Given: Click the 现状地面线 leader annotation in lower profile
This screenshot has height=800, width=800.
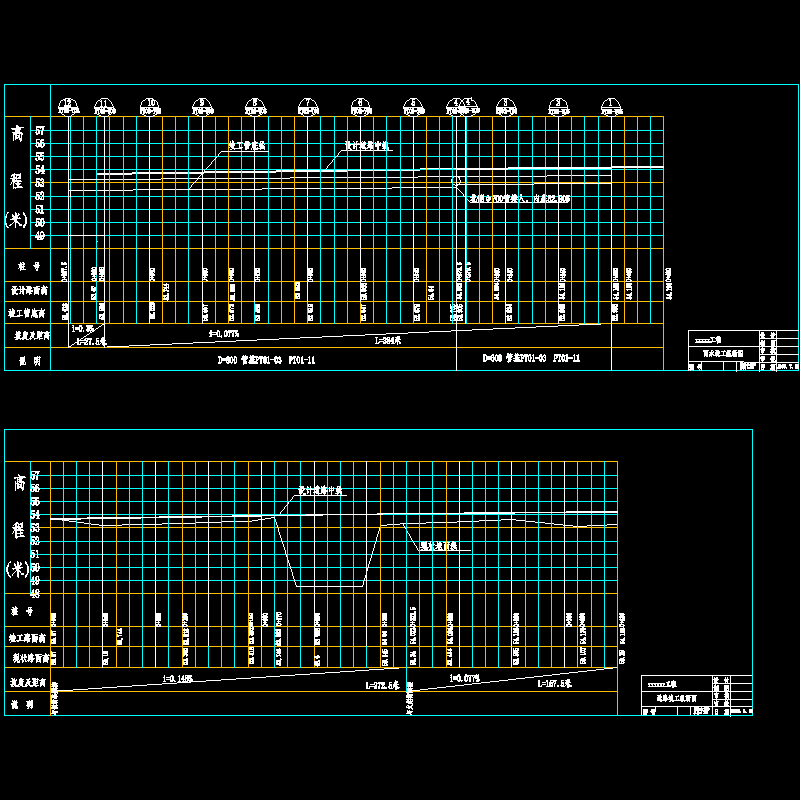Looking at the screenshot, I should pos(439,548).
